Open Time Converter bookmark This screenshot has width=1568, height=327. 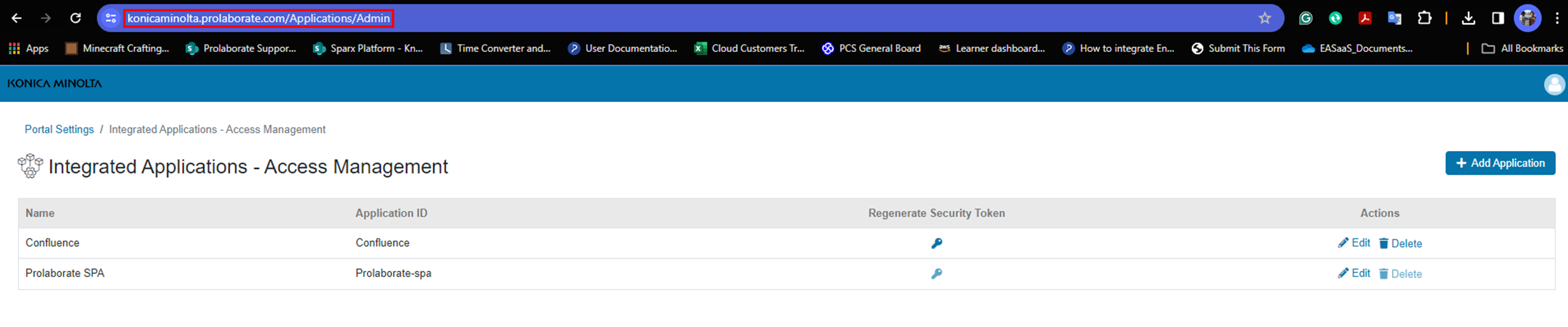(495, 48)
